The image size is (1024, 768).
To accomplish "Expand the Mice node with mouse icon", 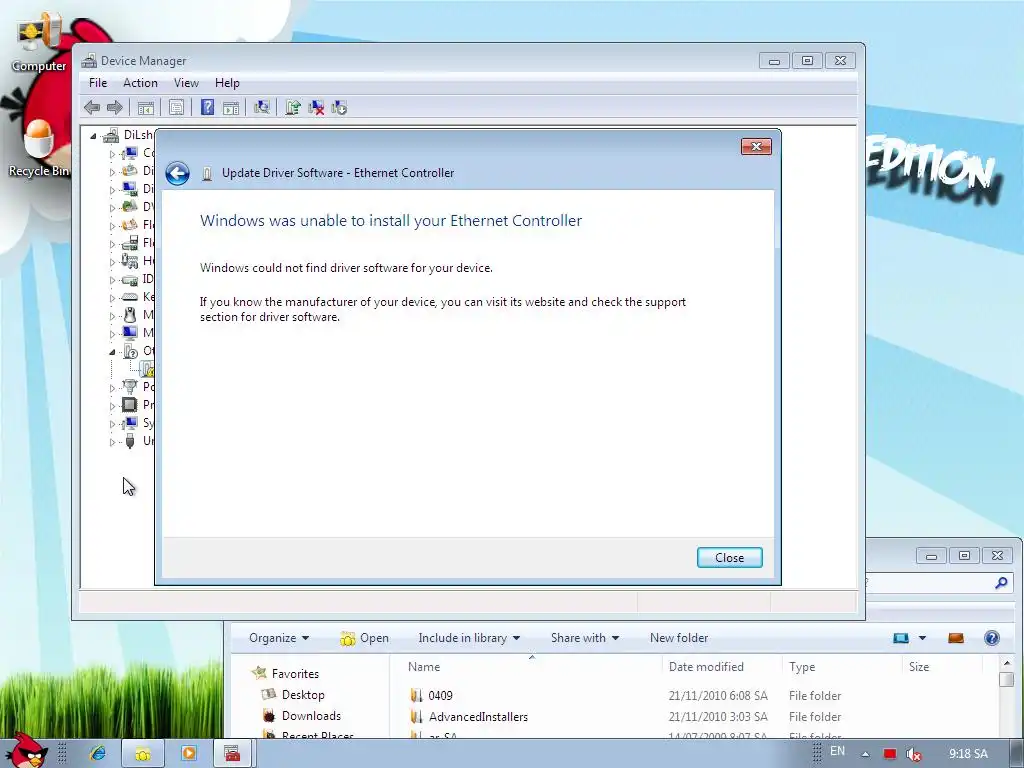I will tap(112, 316).
